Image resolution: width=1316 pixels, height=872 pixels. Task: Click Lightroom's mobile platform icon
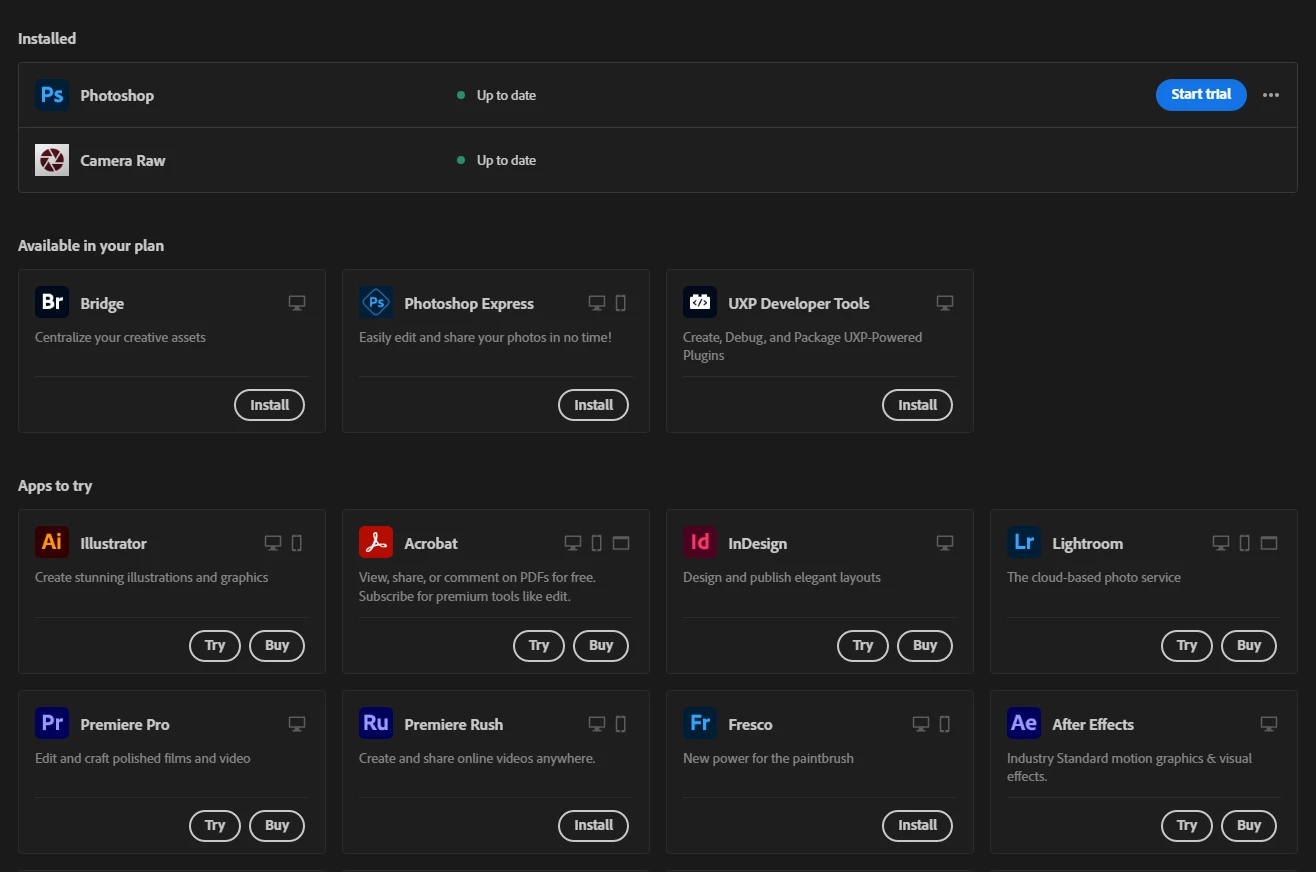pyautogui.click(x=1245, y=543)
